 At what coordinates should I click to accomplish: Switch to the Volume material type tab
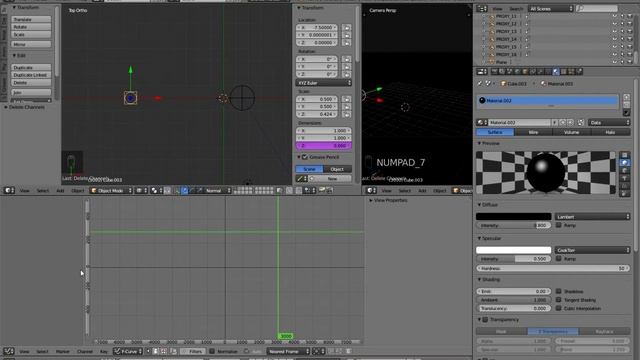(x=571, y=132)
